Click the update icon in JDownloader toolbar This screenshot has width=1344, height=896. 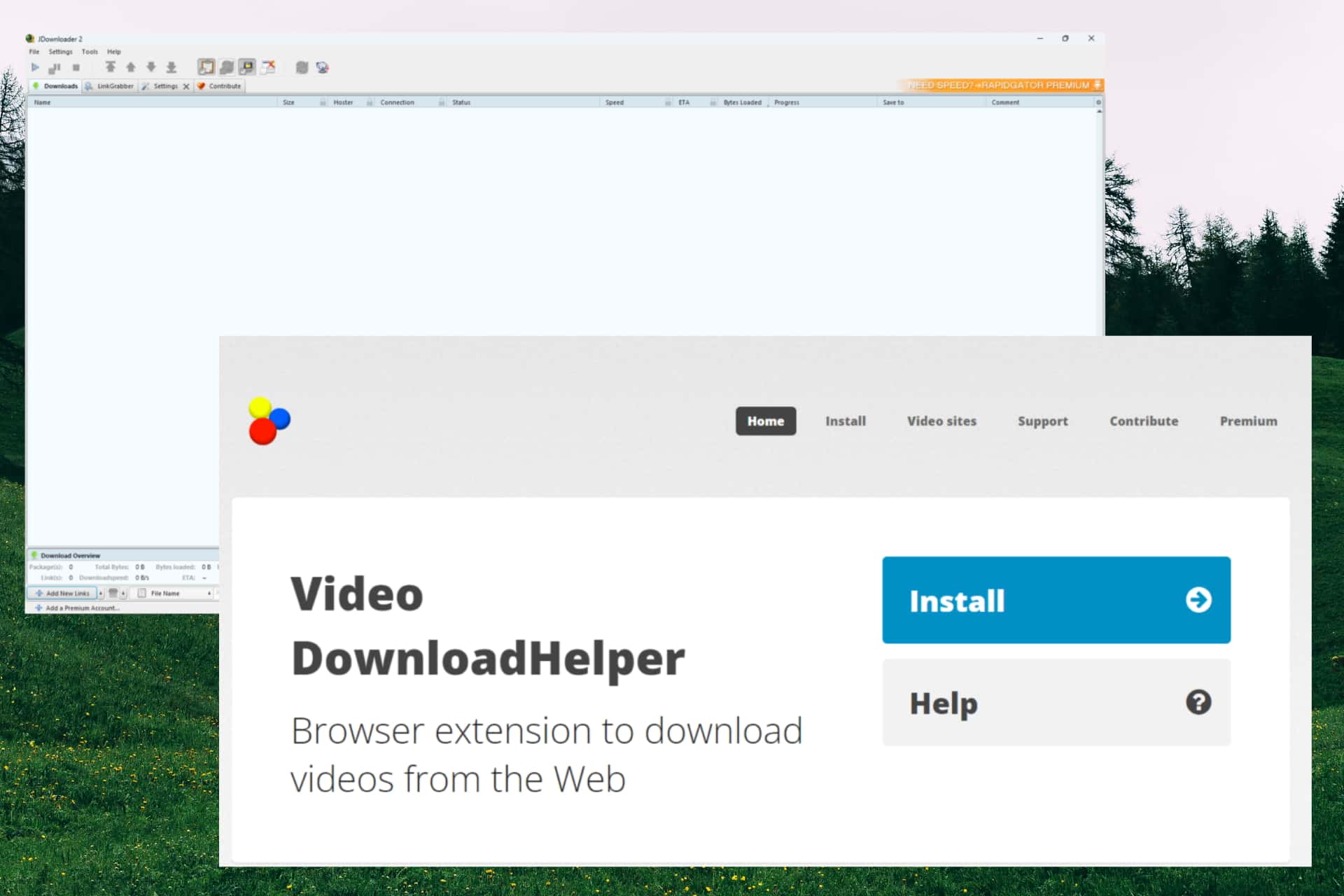click(302, 67)
